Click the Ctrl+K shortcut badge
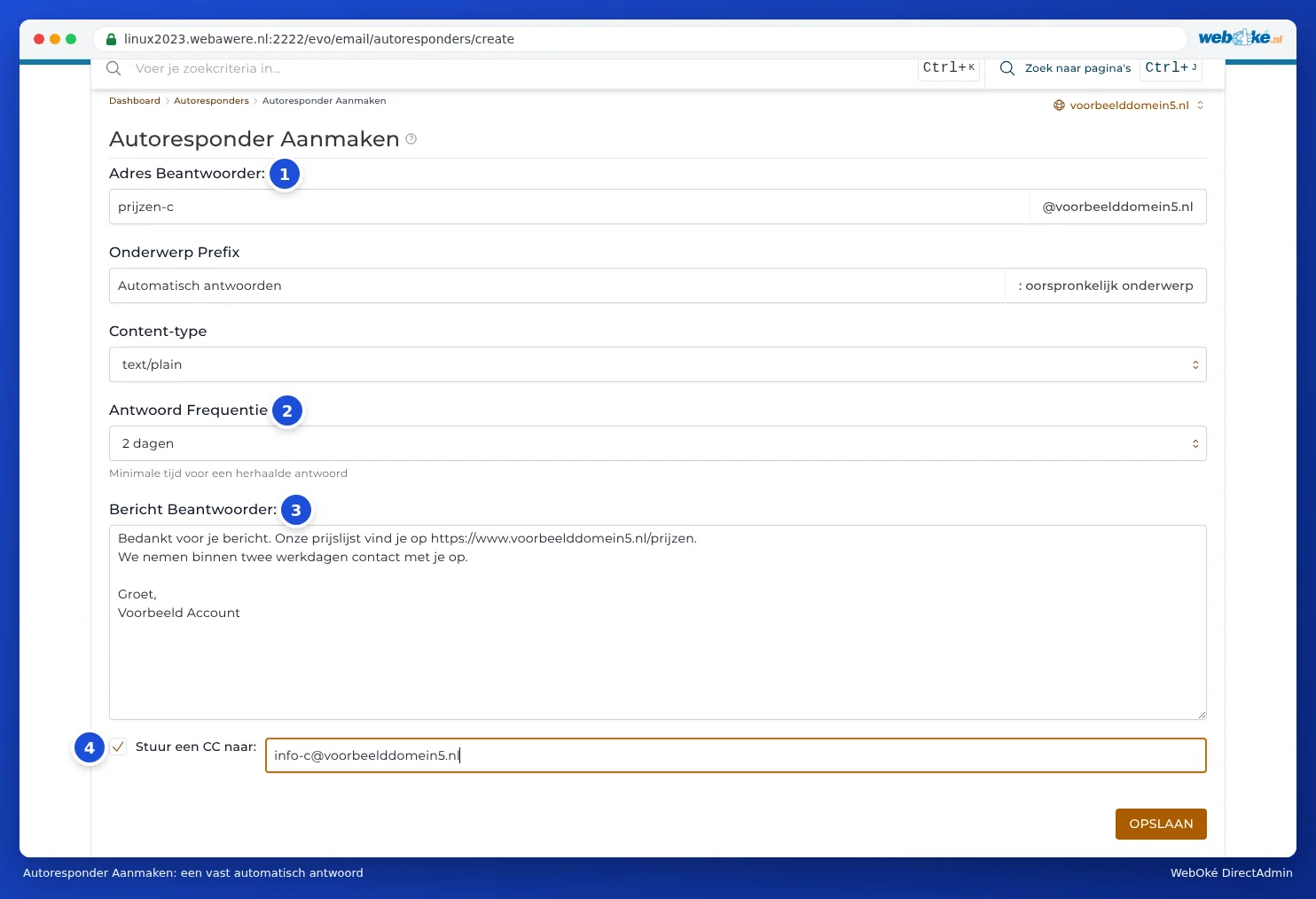The width and height of the screenshot is (1316, 899). (x=949, y=68)
